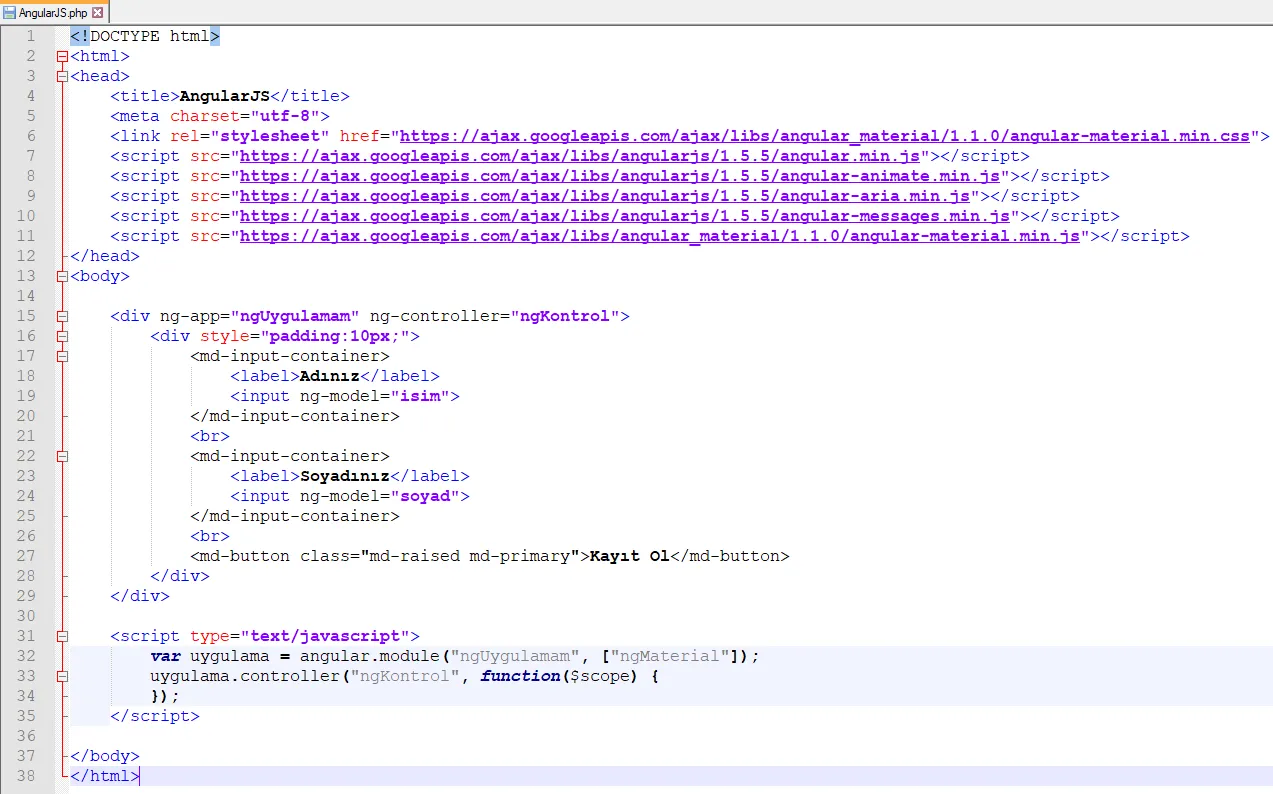Click the "ngMaterial" string on line 32

tap(670, 656)
